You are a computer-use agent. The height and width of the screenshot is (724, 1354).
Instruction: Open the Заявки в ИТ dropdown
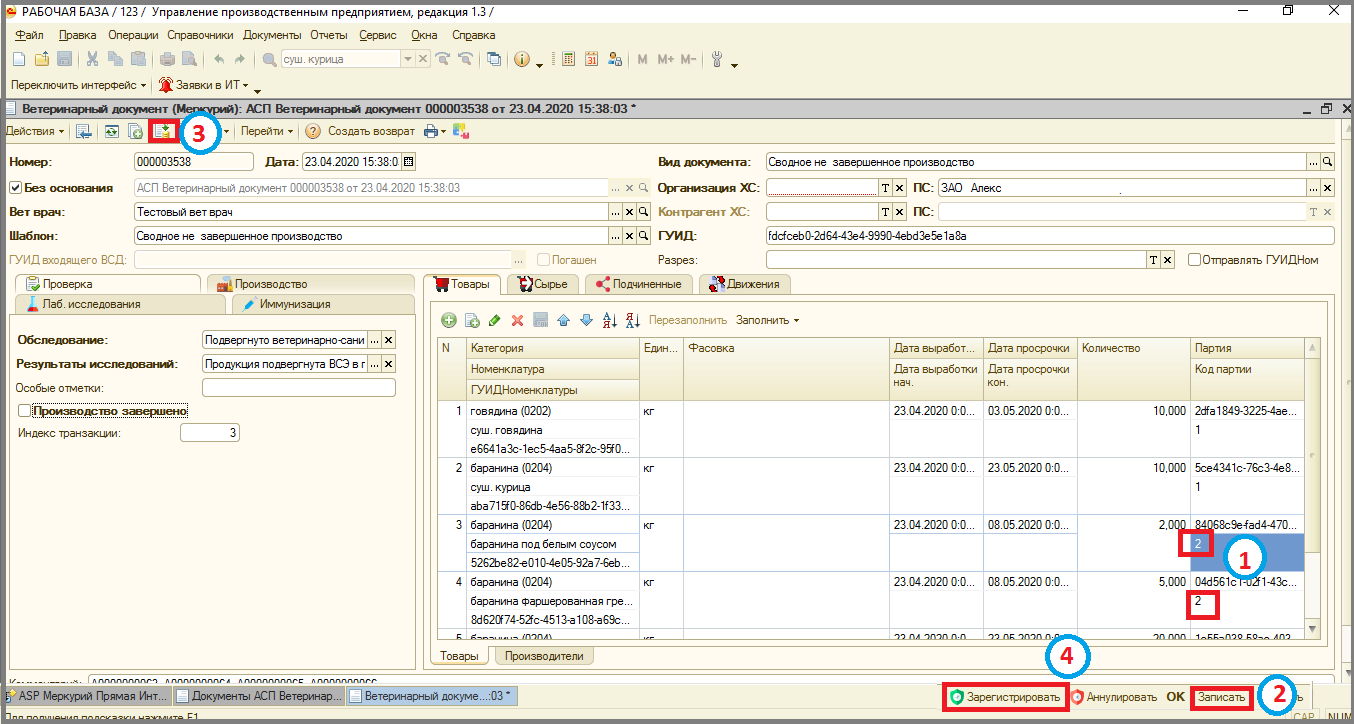pos(204,86)
